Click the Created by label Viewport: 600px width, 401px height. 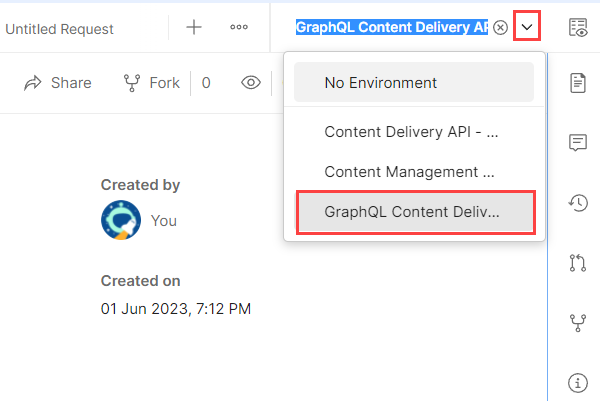(140, 185)
